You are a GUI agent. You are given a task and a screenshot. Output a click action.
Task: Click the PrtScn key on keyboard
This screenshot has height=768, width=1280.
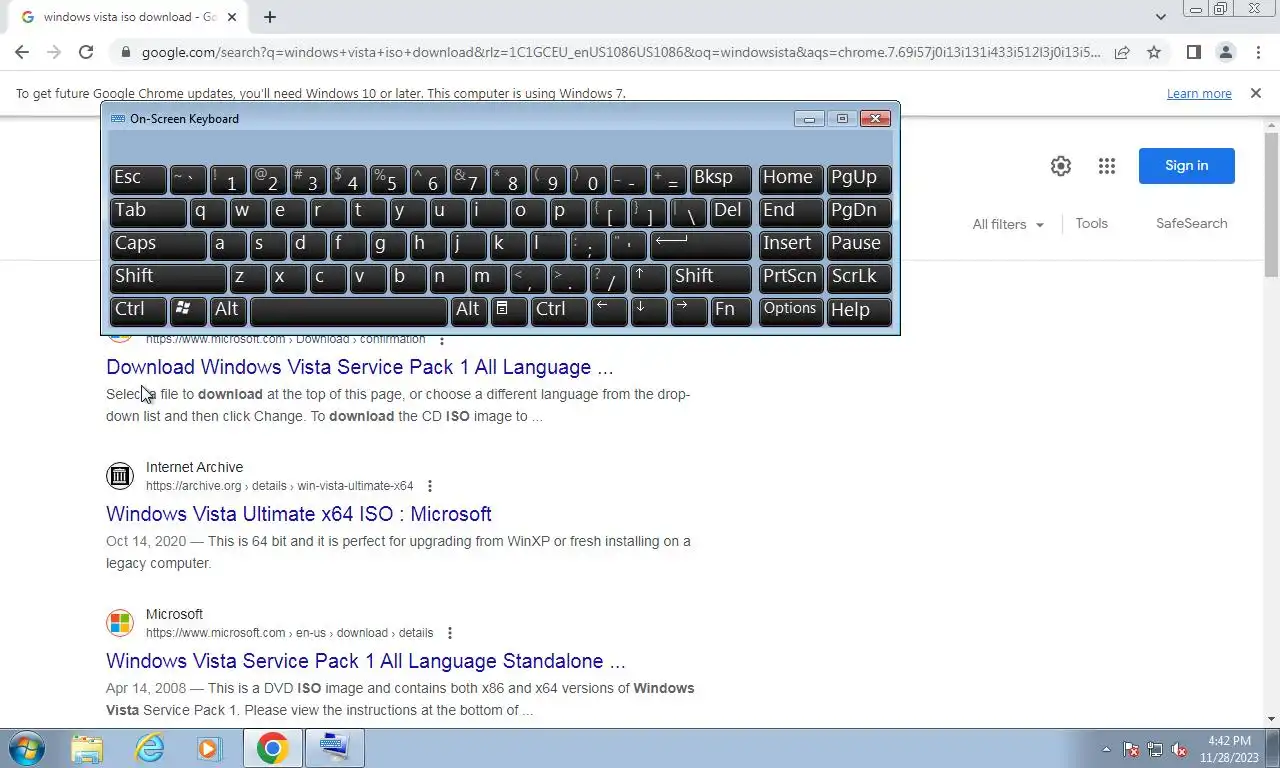(791, 278)
